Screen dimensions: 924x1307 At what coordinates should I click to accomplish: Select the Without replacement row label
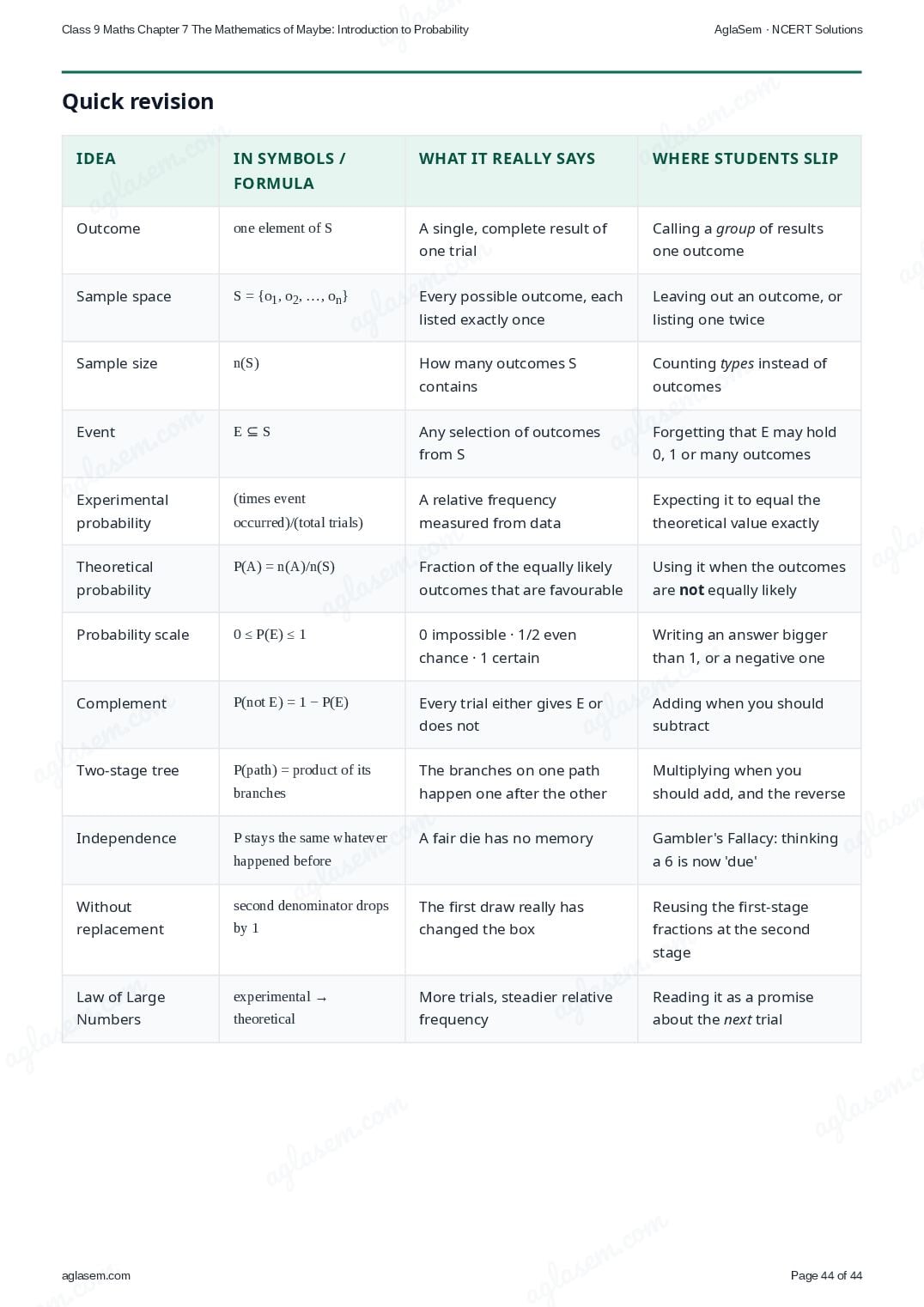point(120,918)
